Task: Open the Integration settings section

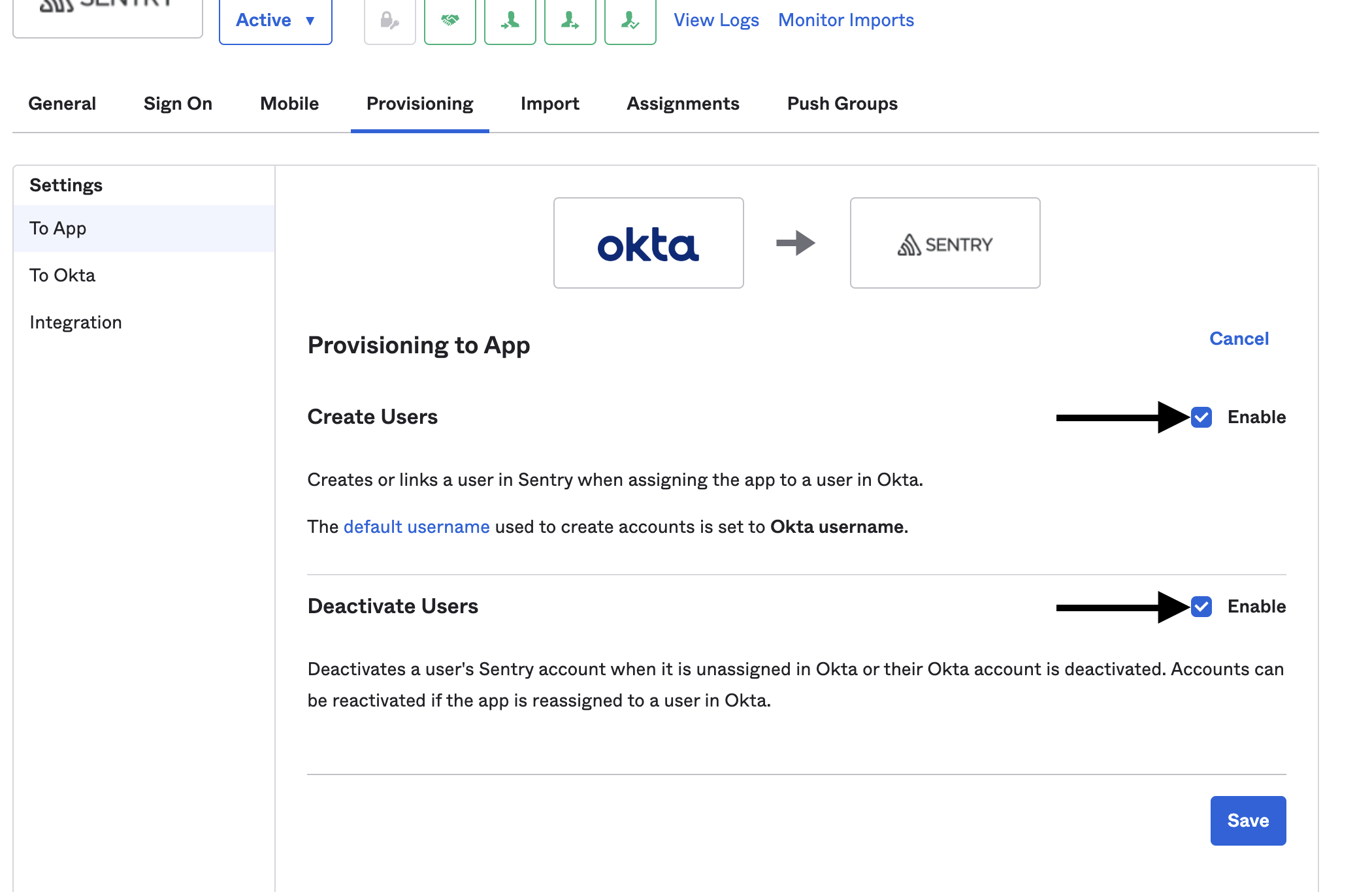Action: pyautogui.click(x=75, y=321)
